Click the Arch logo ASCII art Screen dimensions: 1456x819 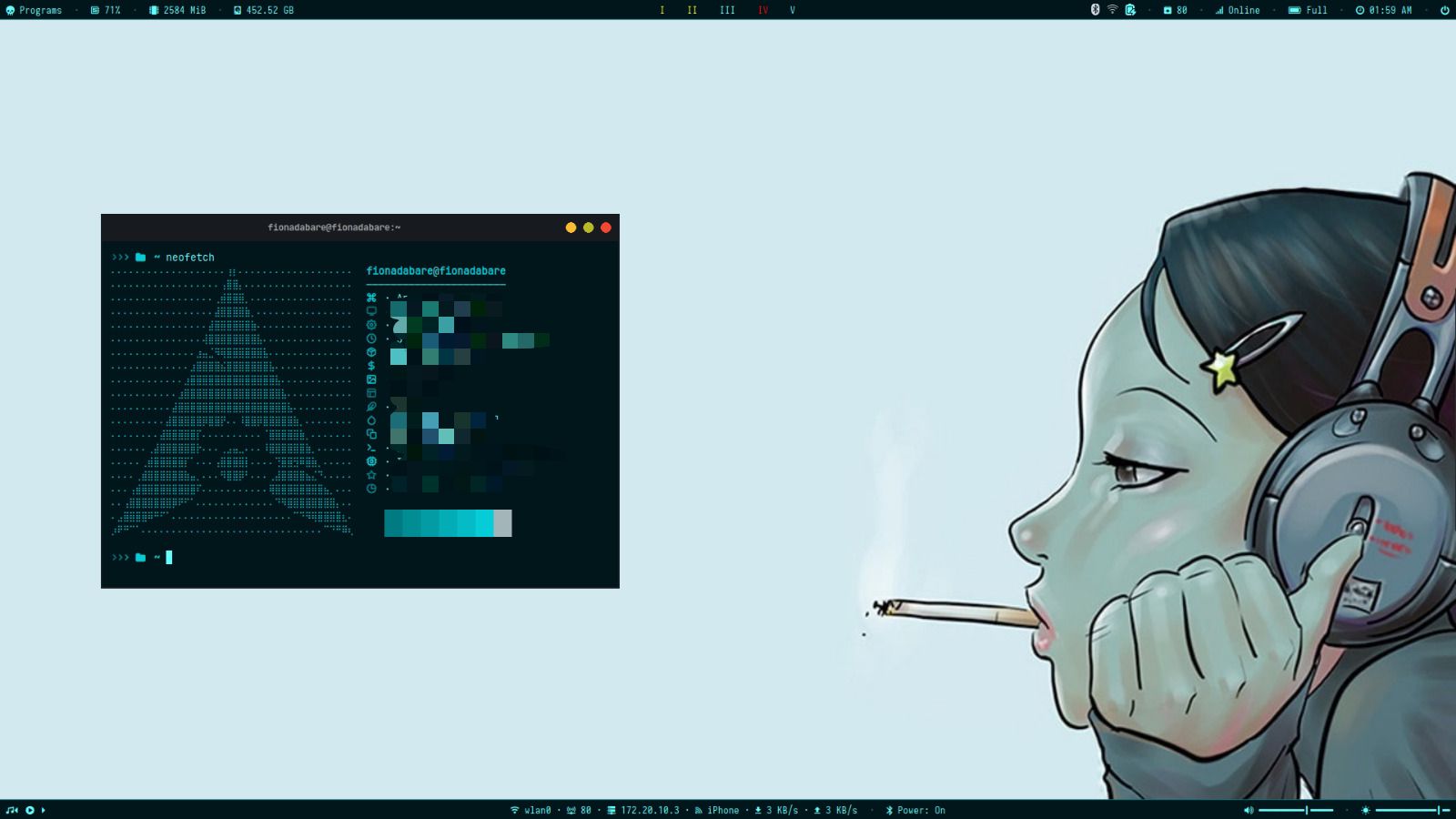232,401
